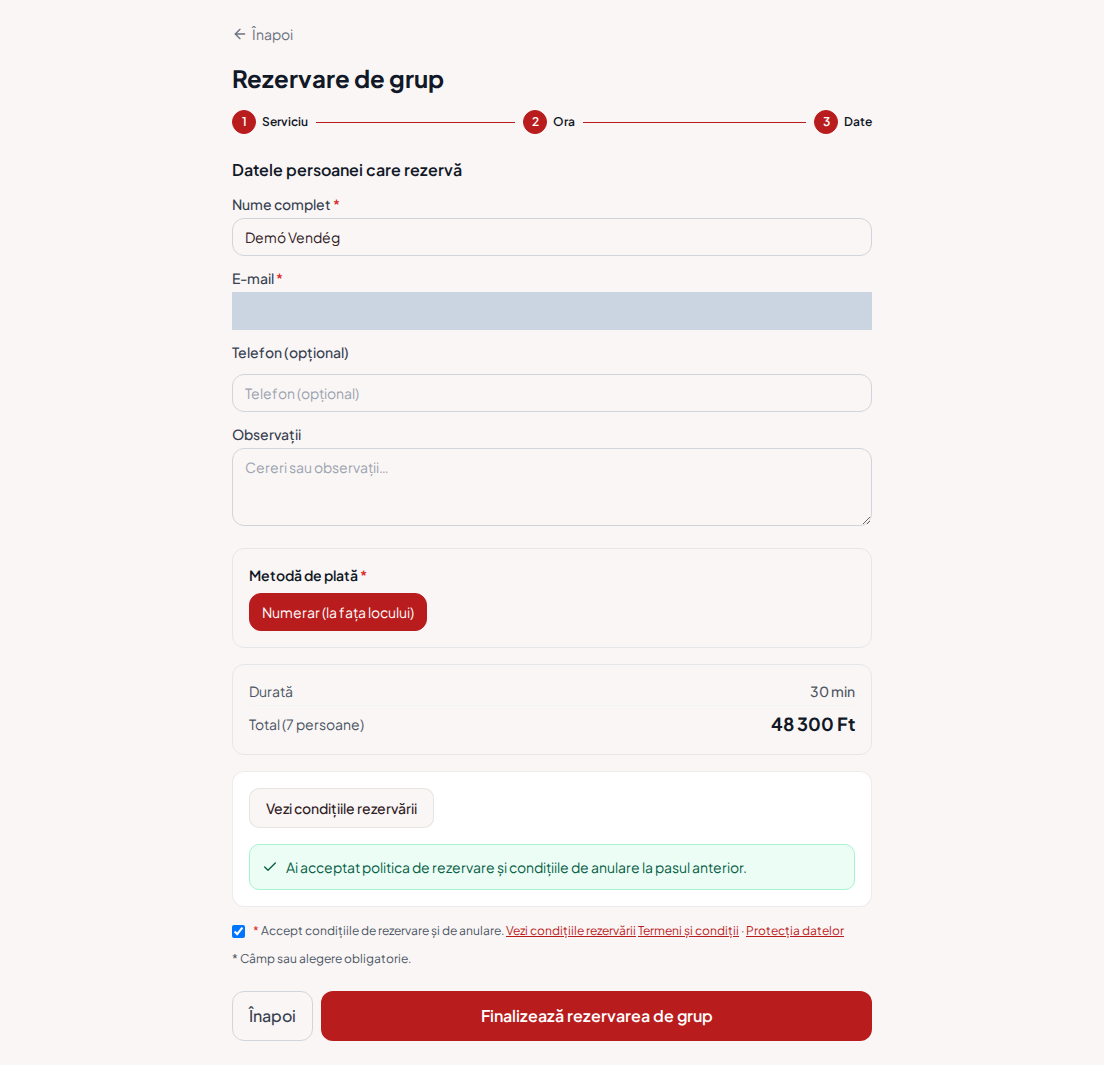Select Numerar (la fața locului) payment option

[x=338, y=612]
